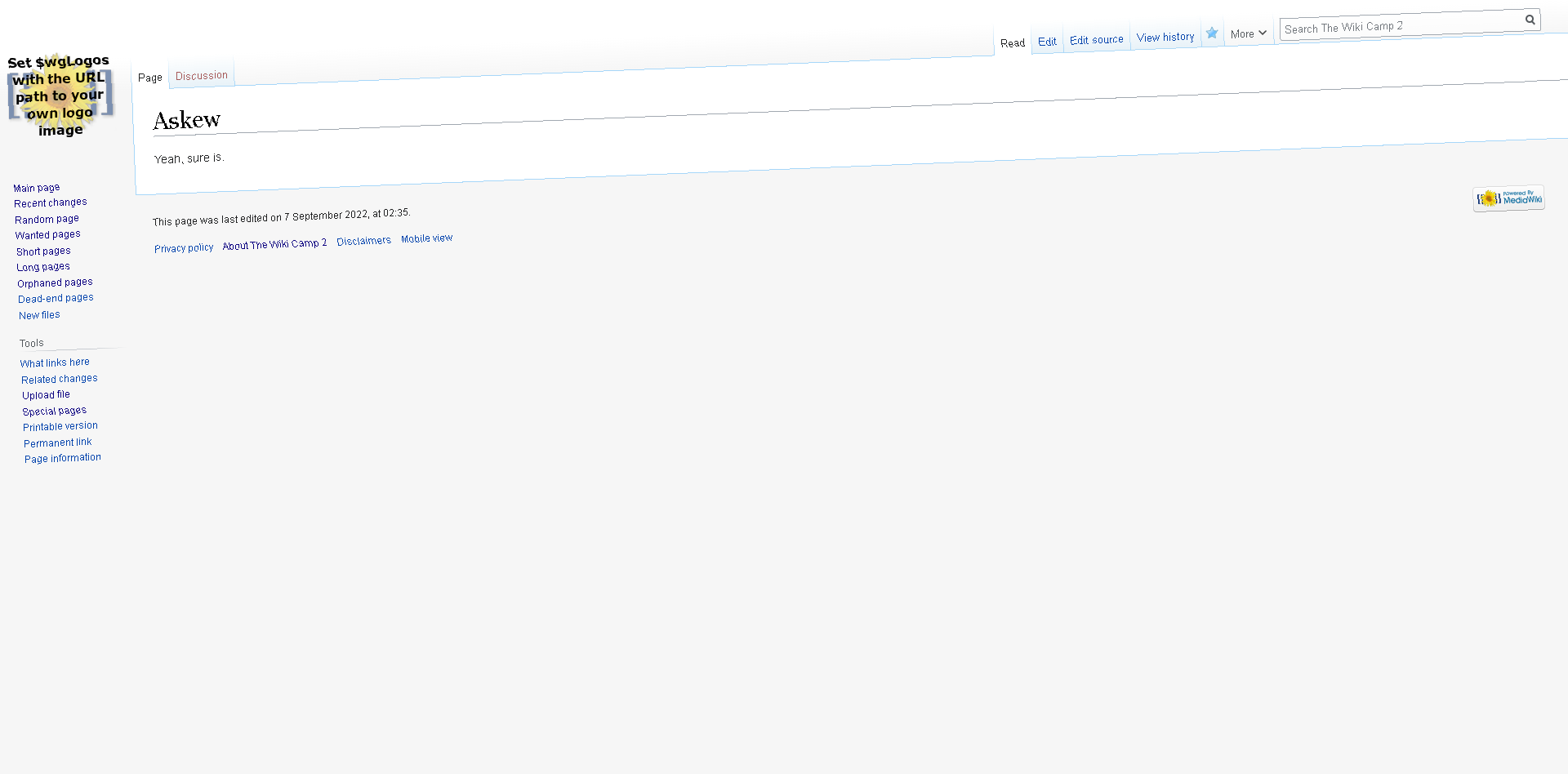Click the search magnifying glass icon
The height and width of the screenshot is (774, 1568).
point(1530,20)
